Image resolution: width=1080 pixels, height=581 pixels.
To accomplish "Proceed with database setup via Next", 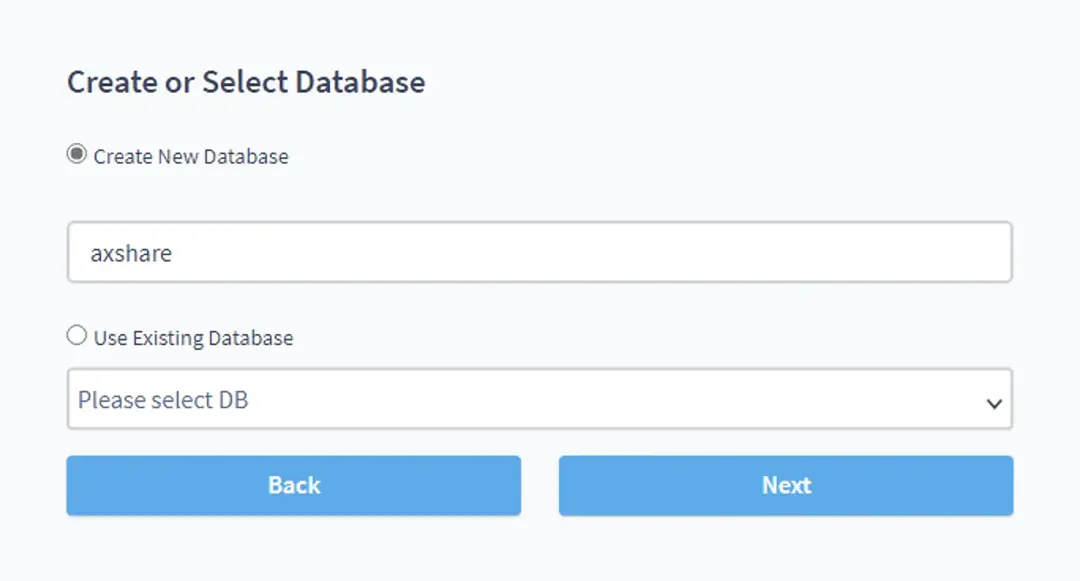I will coord(786,485).
